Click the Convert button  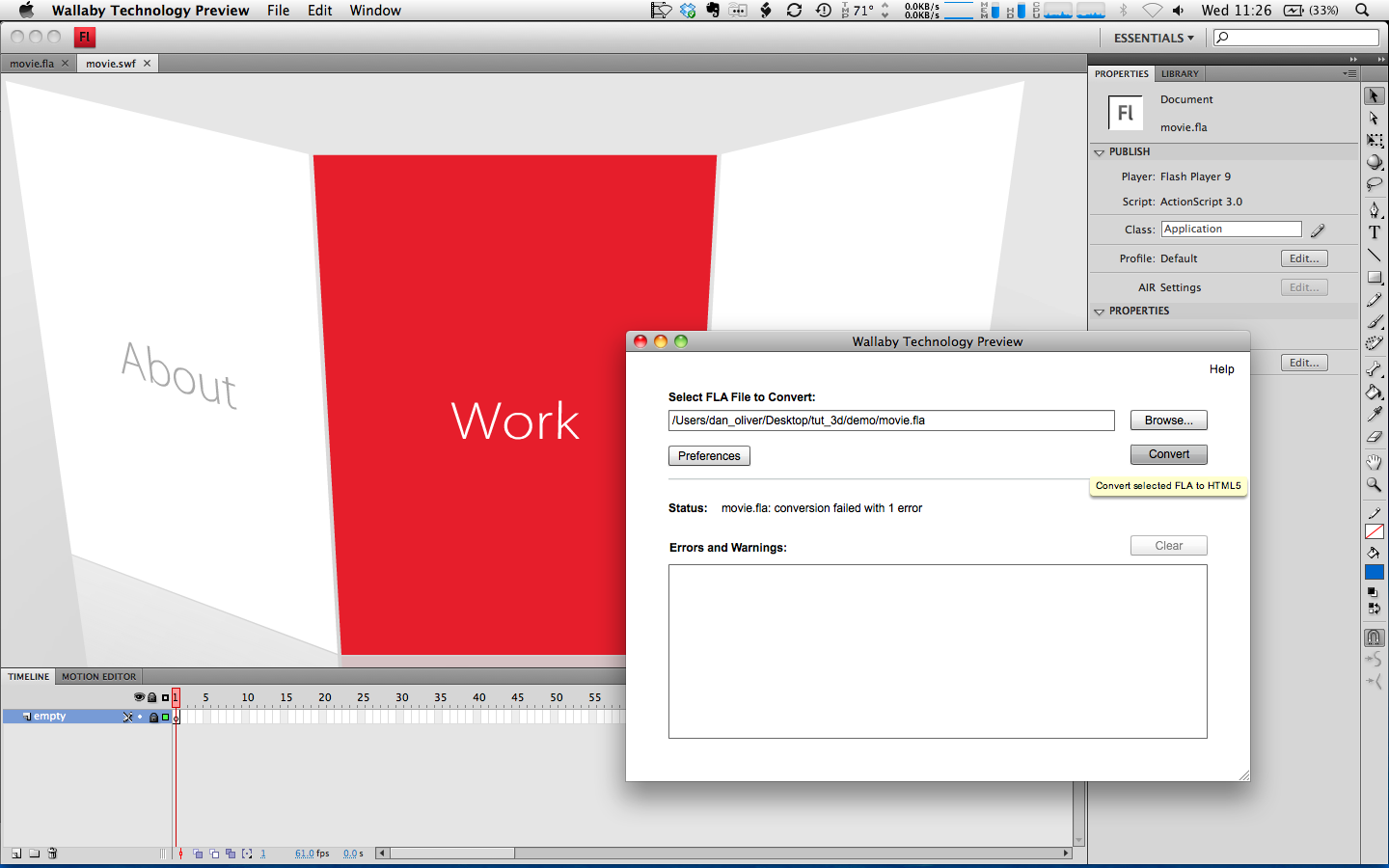(x=1169, y=454)
